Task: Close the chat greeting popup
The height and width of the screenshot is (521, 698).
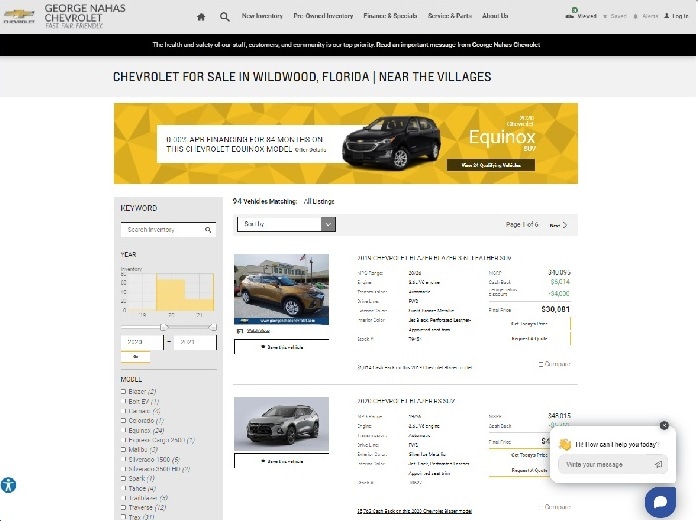Action: coord(664,425)
